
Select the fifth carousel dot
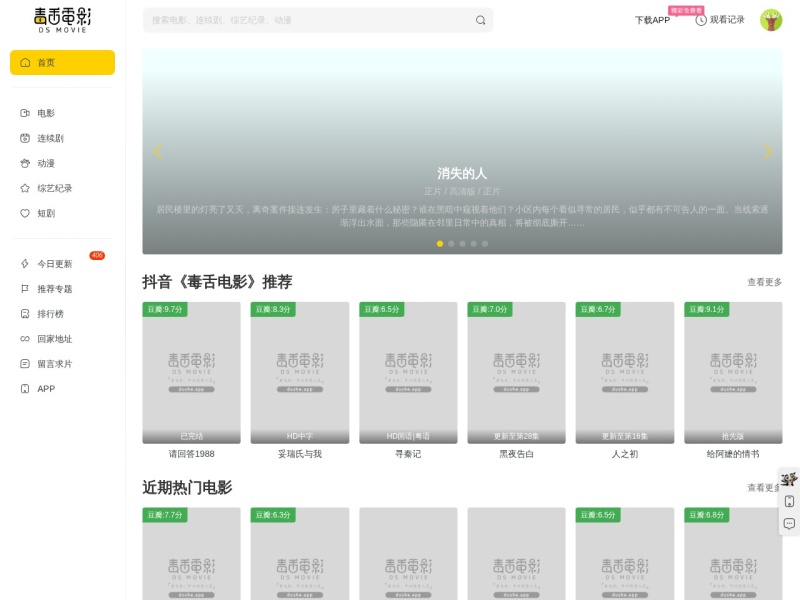pyautogui.click(x=485, y=244)
